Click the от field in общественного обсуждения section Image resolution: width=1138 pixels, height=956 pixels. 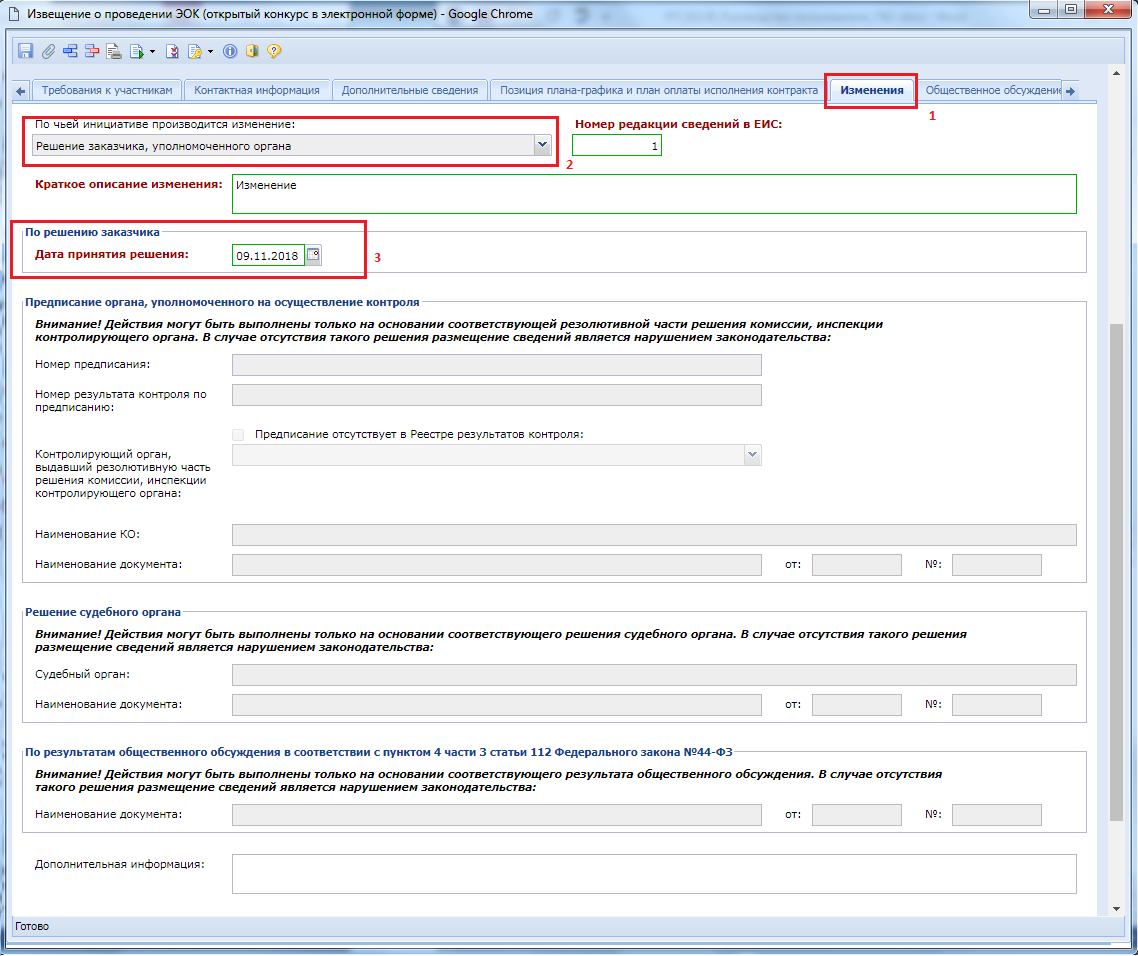click(856, 815)
